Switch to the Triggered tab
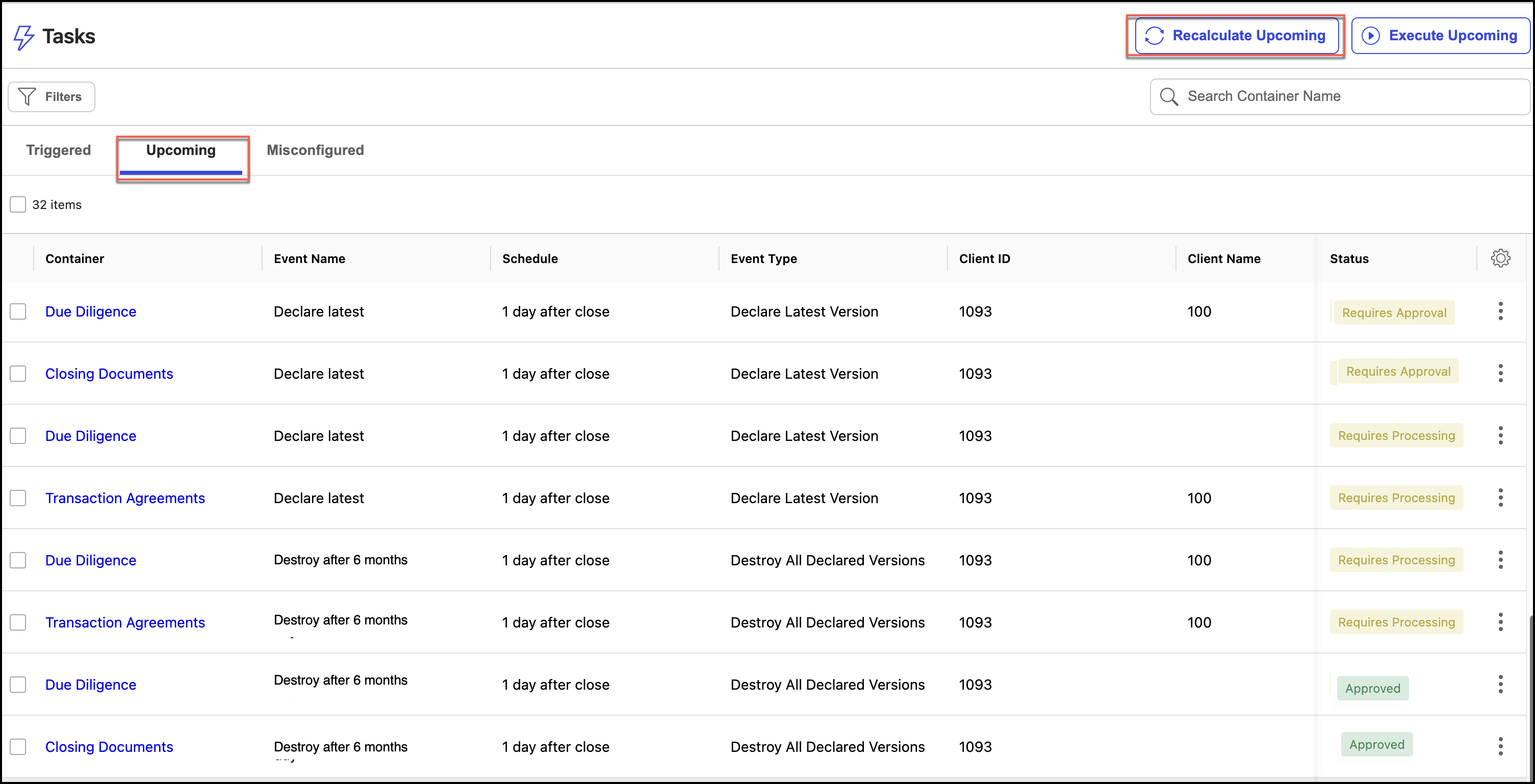1535x784 pixels. pos(59,150)
